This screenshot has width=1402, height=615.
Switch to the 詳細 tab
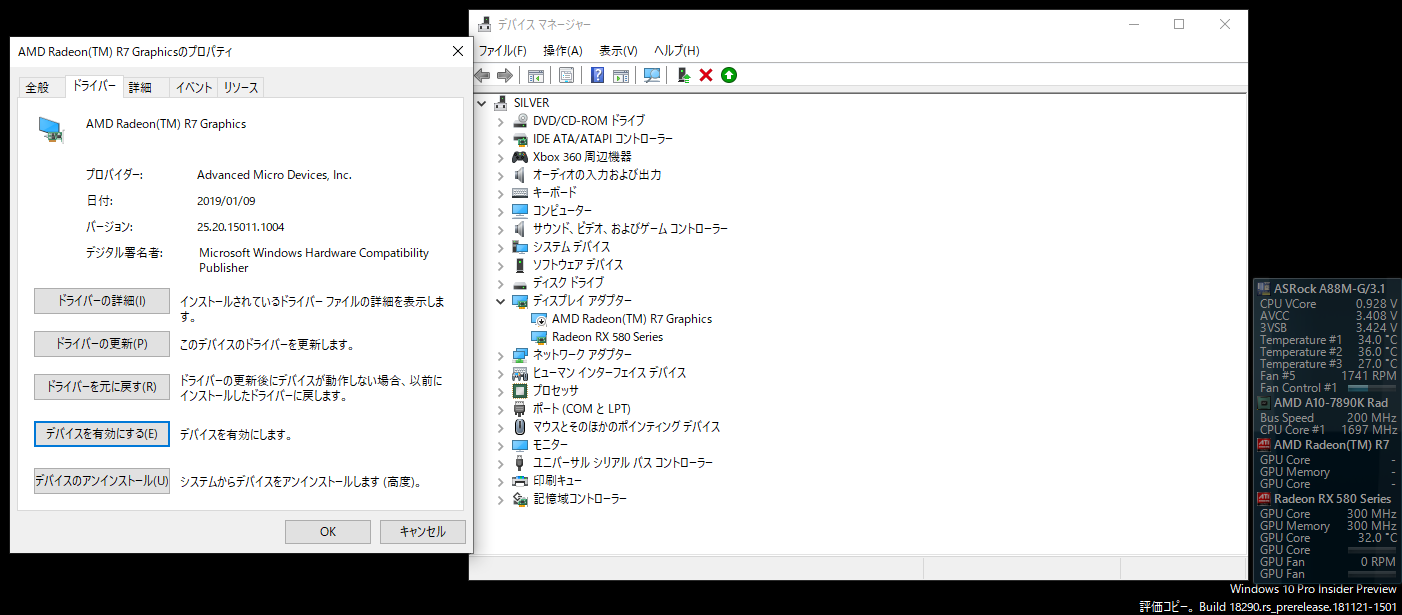(x=140, y=88)
